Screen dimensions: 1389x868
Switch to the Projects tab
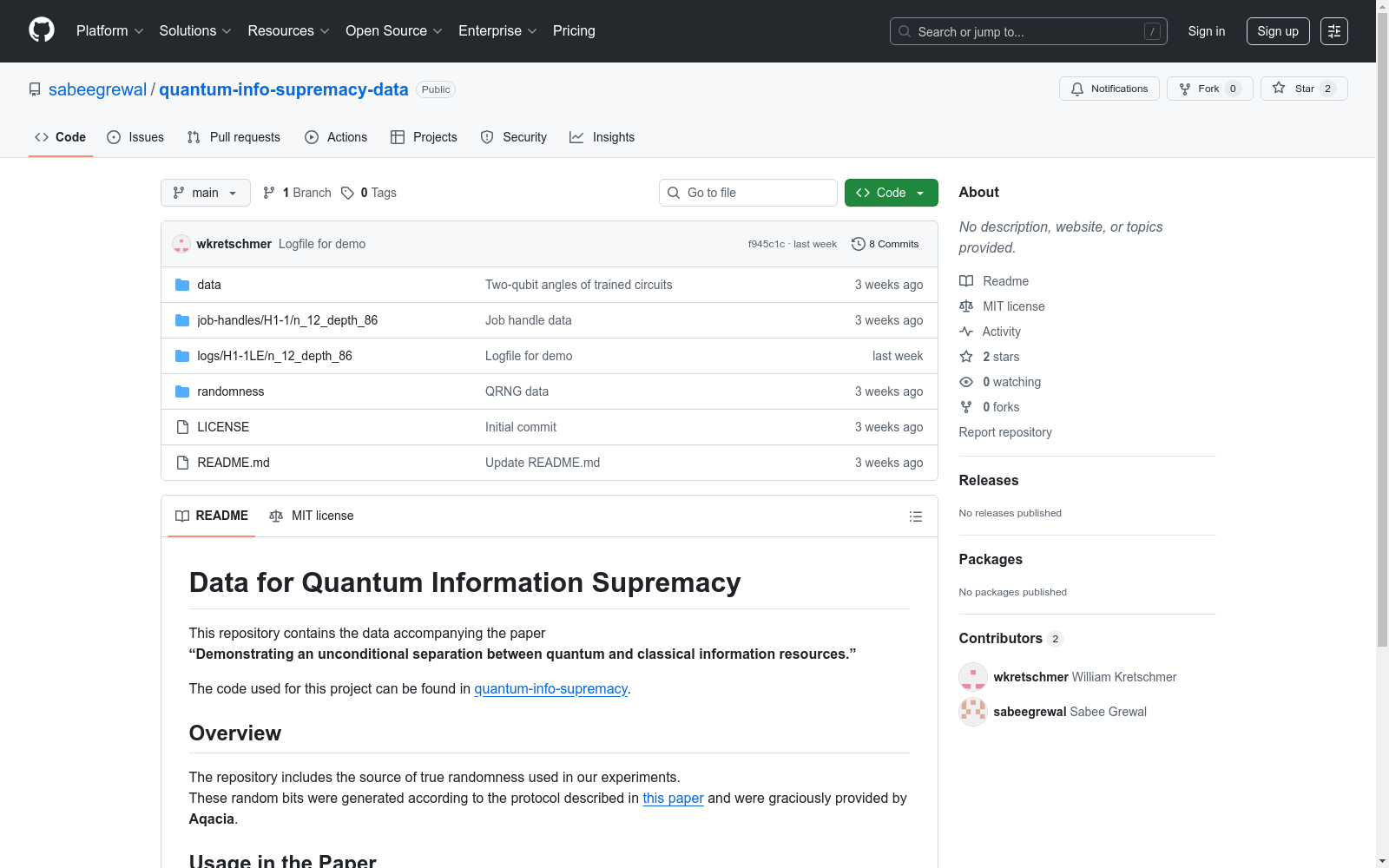coord(424,137)
